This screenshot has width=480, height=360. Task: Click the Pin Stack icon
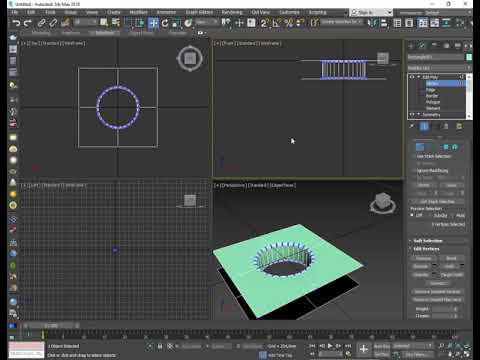click(x=412, y=126)
